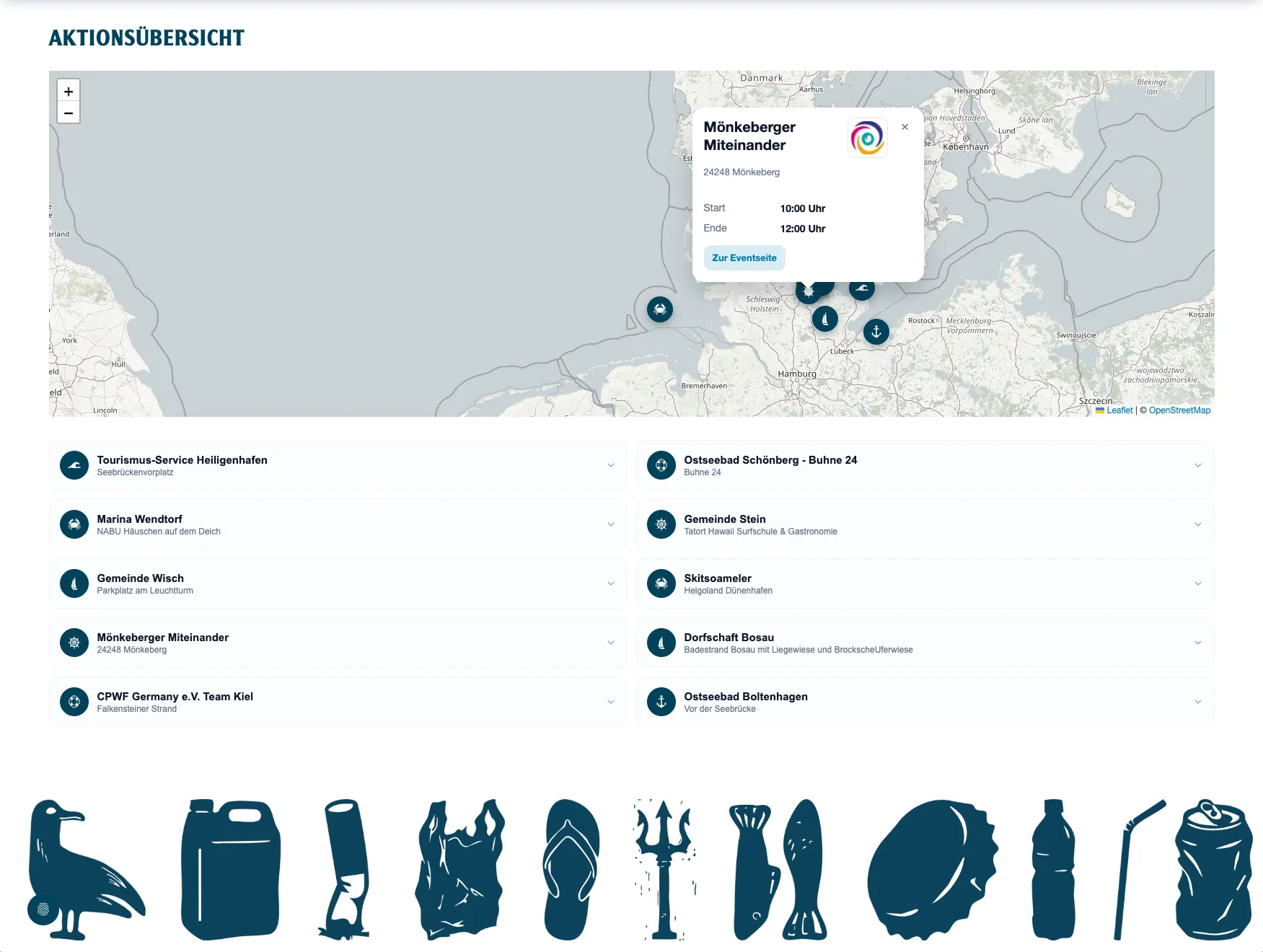Viewport: 1263px width, 952px height.
Task: Click the crab icon of Skitsoameler
Action: (661, 583)
